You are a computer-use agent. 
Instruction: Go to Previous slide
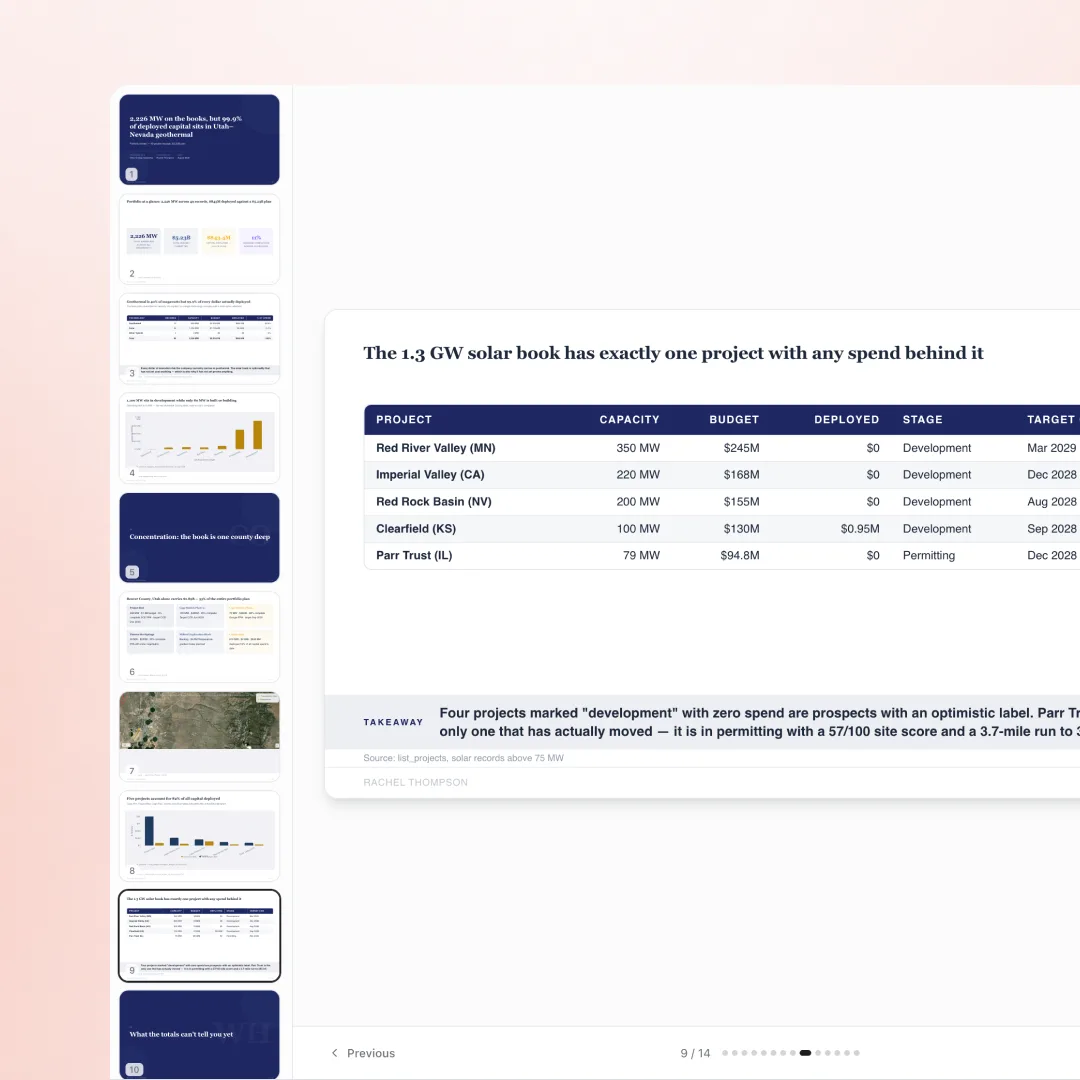(x=363, y=1053)
